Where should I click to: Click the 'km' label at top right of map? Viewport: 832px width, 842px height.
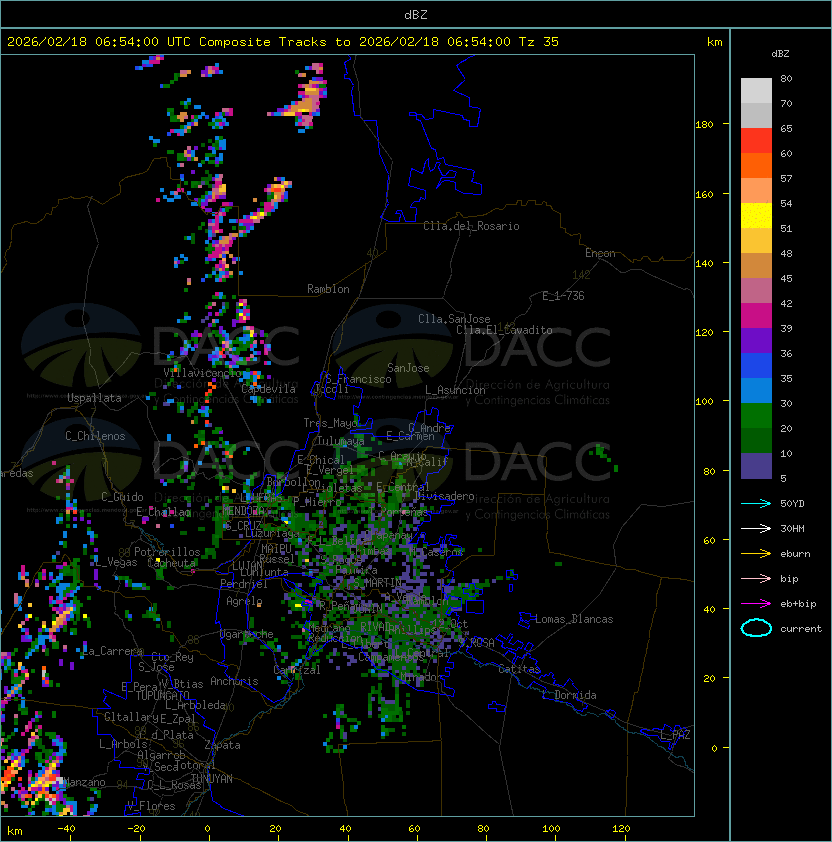pos(714,42)
